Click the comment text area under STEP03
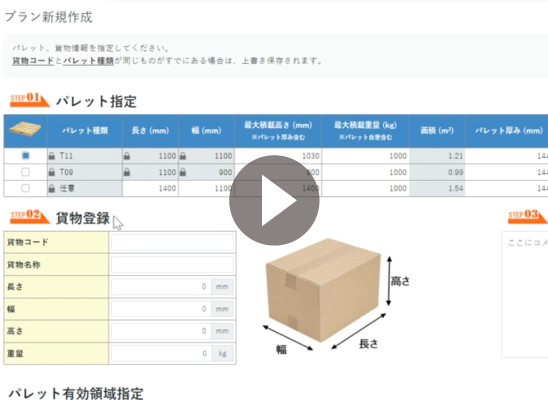This screenshot has height=400, width=548. pos(525,294)
